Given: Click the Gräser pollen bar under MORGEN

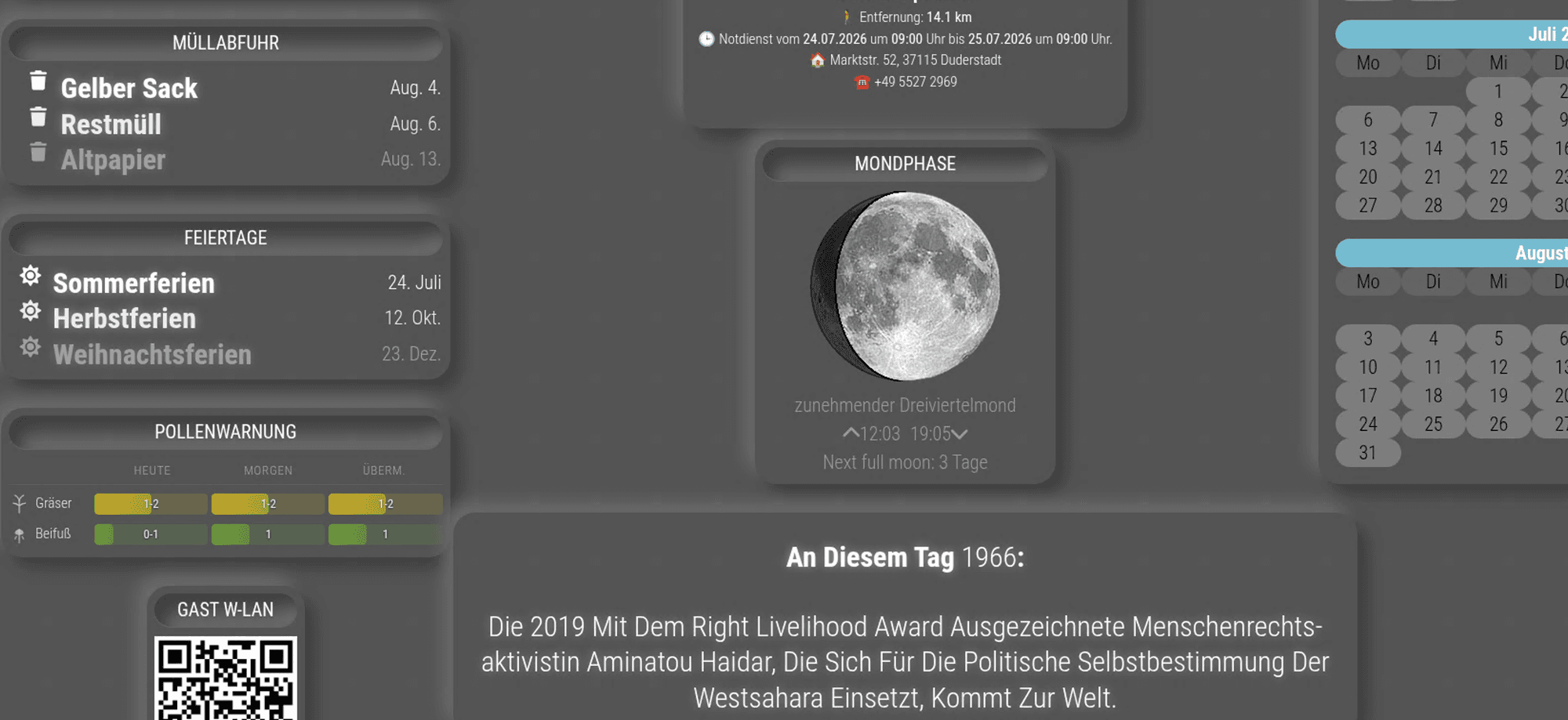Looking at the screenshot, I should click(267, 504).
